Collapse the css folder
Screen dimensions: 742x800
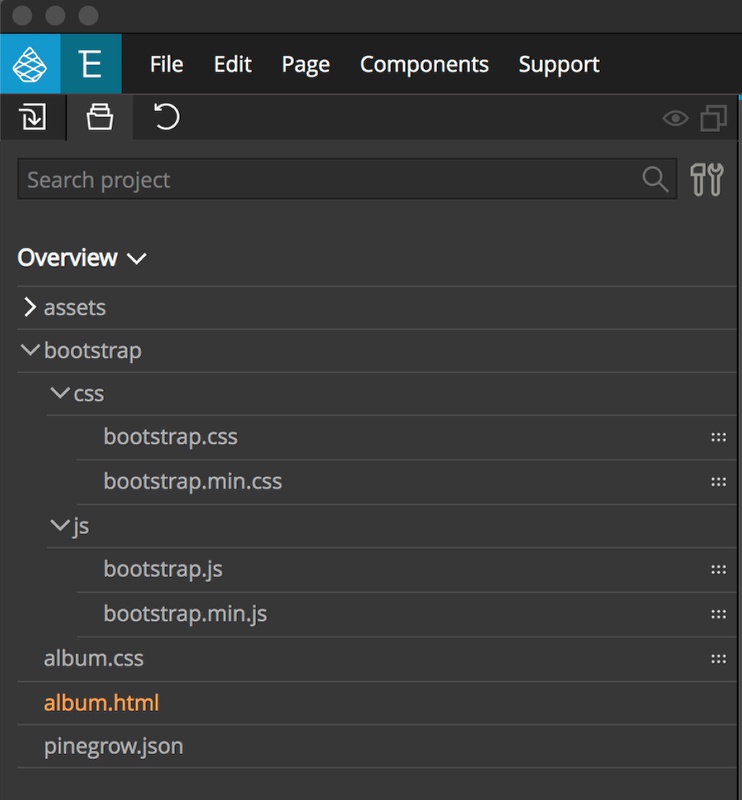[60, 393]
